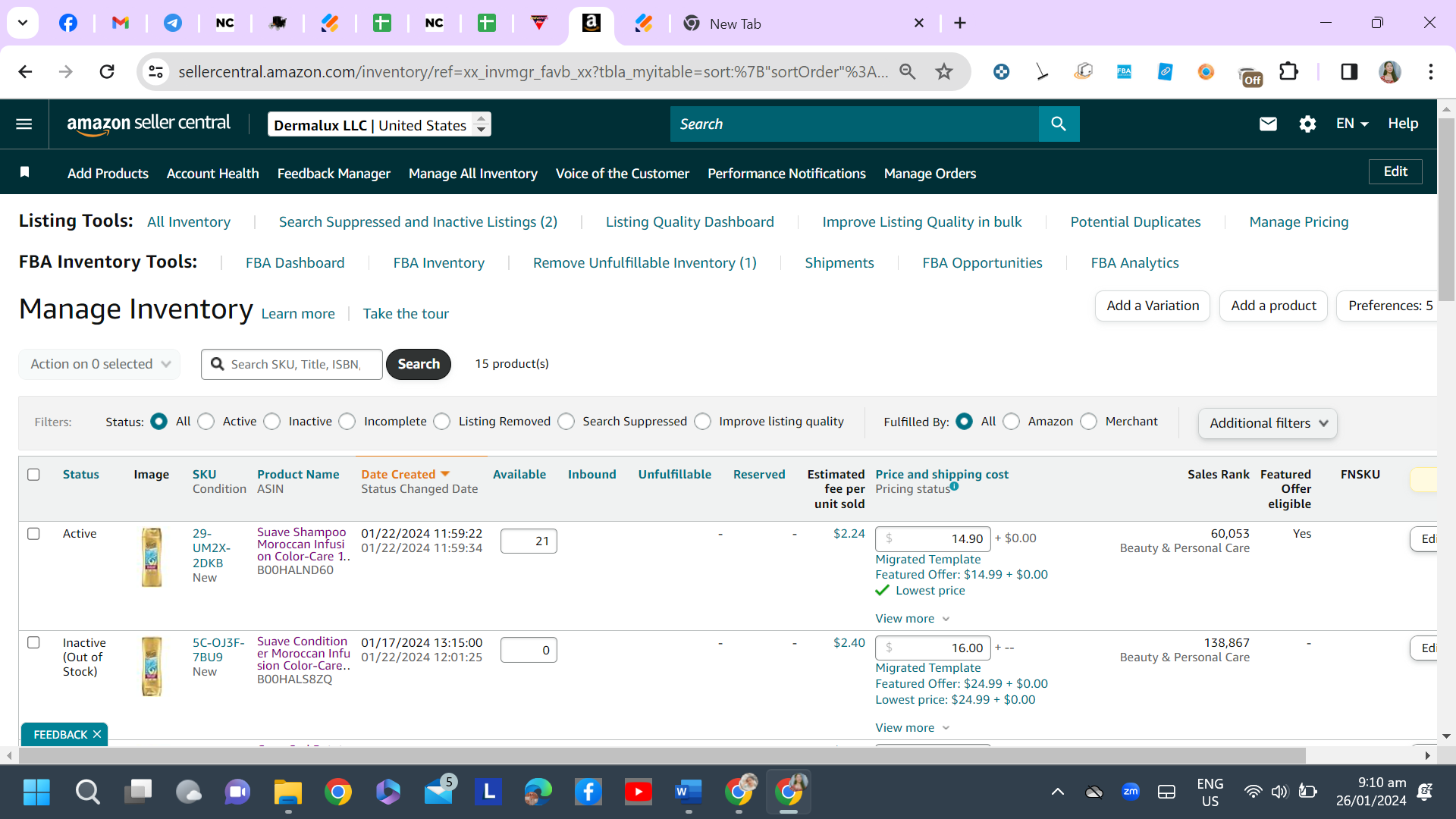Click the black Search button
This screenshot has width=1456, height=819.
click(419, 364)
